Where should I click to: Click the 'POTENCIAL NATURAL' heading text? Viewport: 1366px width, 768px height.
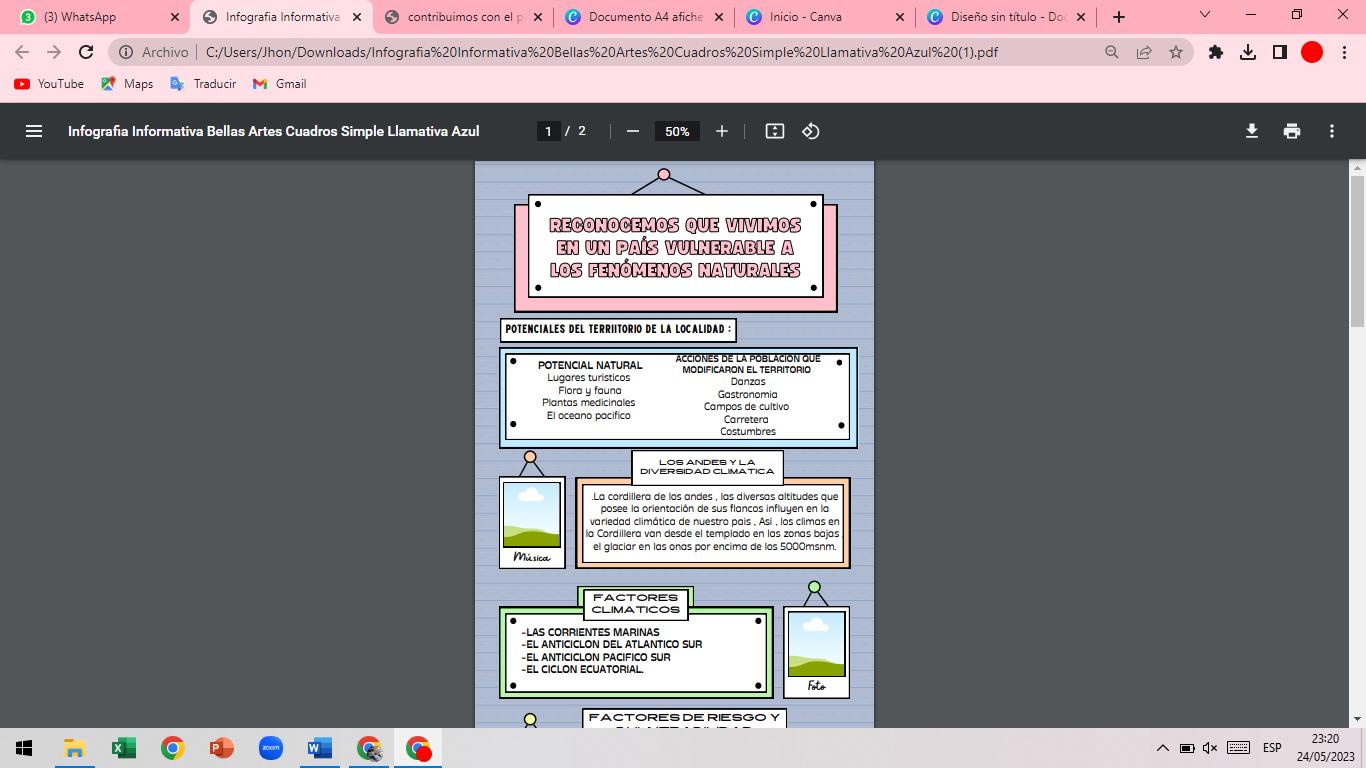[x=590, y=365]
